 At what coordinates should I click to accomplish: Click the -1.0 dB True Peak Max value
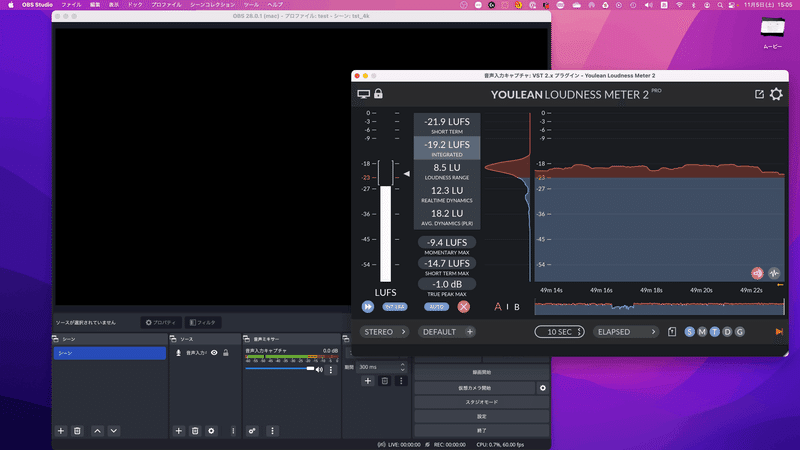(447, 284)
